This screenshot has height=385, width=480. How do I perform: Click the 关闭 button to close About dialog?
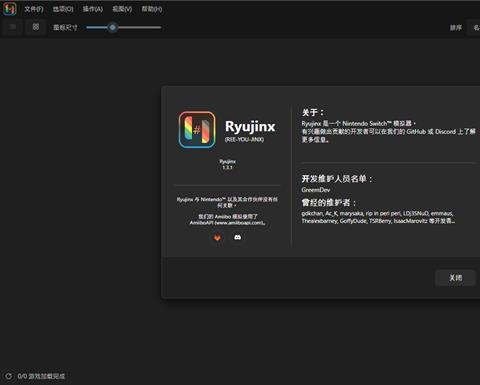(x=455, y=278)
